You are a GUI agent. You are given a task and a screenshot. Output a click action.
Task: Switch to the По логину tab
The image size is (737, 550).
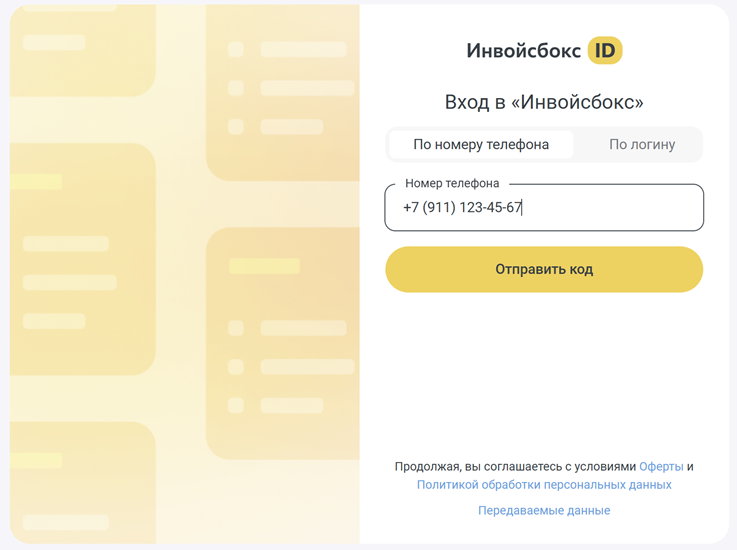pyautogui.click(x=642, y=144)
